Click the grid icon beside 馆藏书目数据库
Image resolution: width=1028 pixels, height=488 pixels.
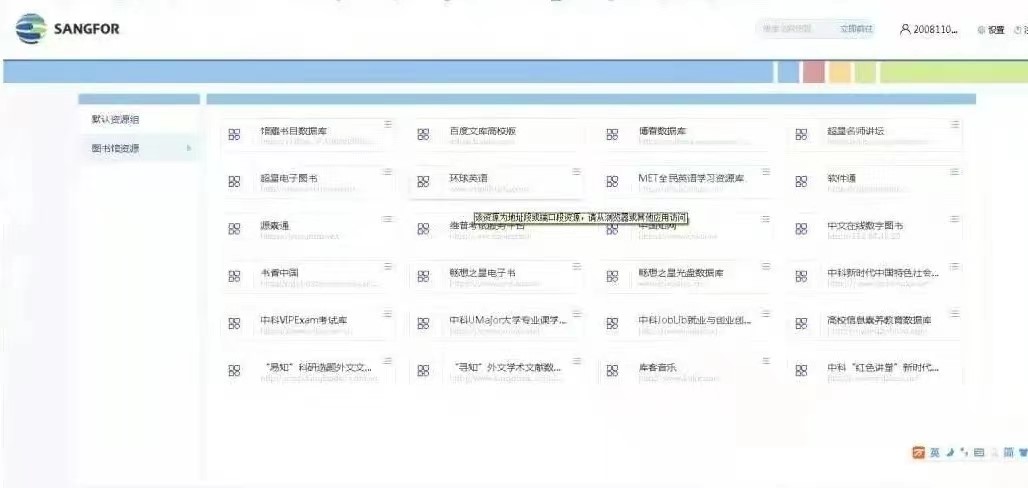click(234, 135)
